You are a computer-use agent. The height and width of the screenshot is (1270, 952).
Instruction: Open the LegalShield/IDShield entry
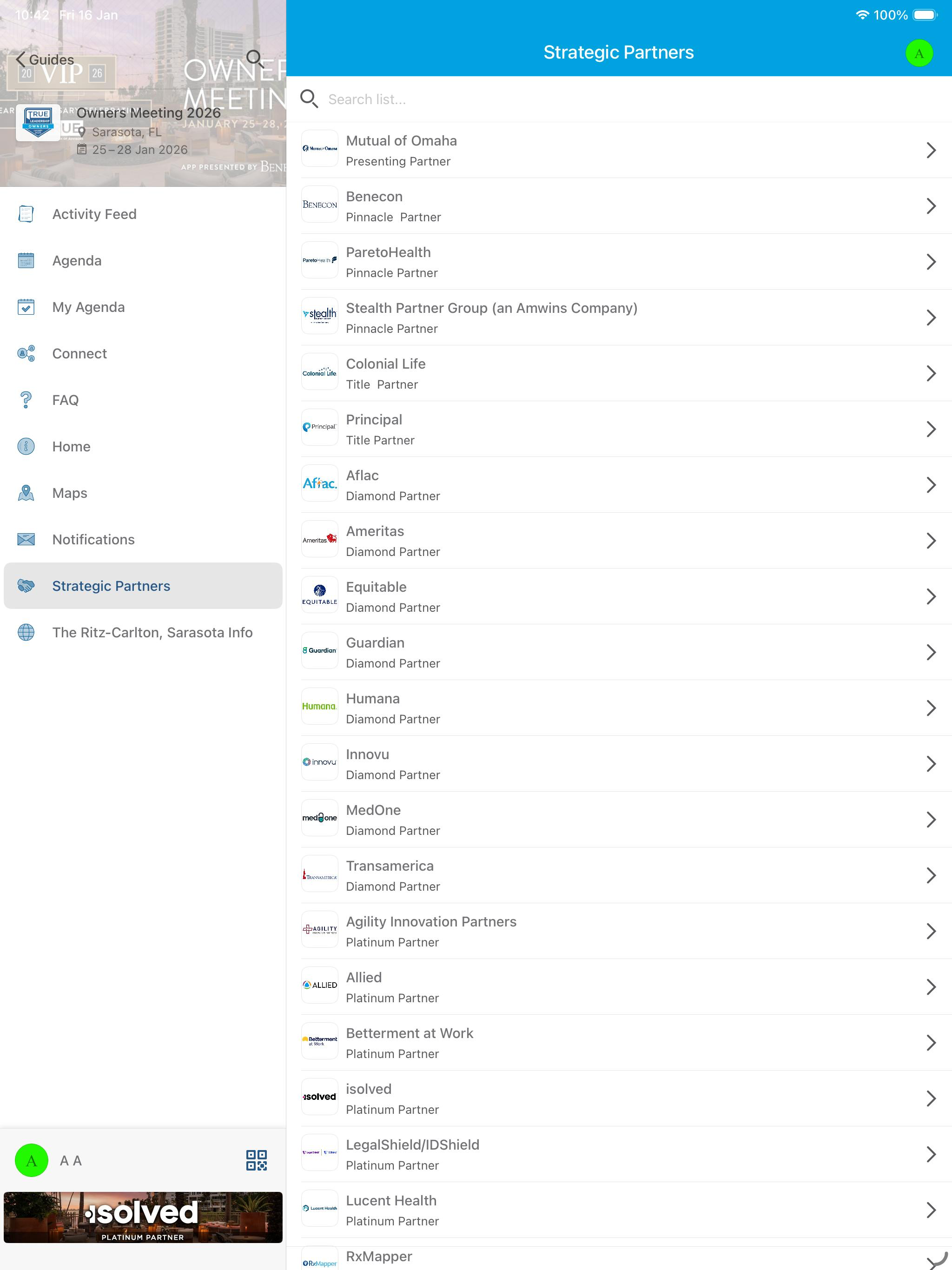click(x=619, y=1155)
